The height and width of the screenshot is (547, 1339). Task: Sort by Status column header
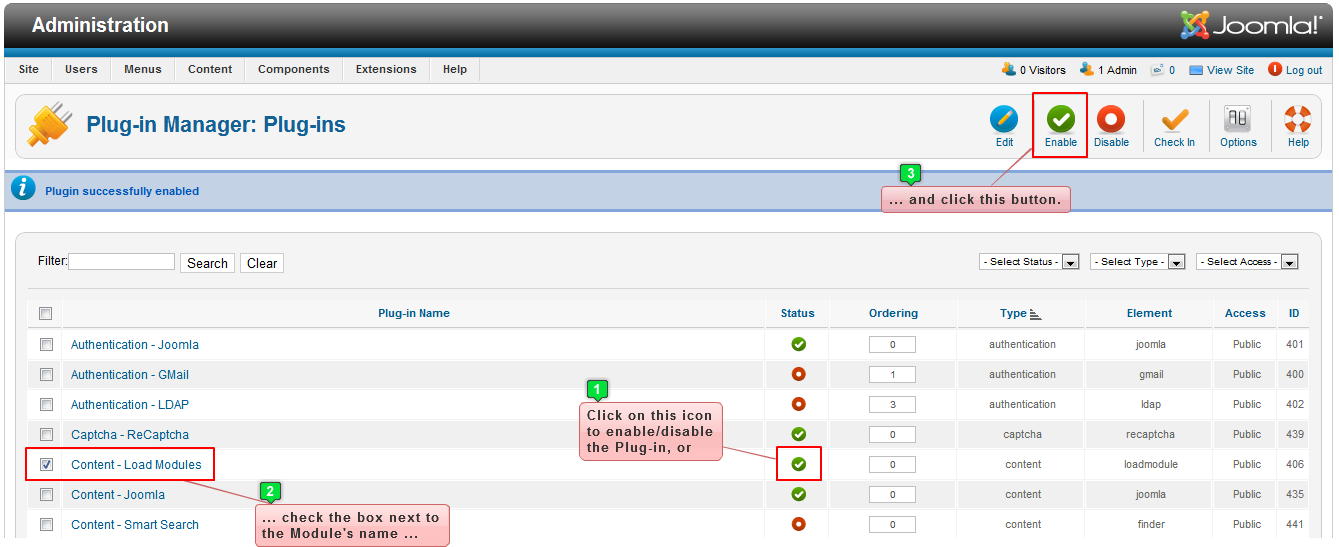pos(798,313)
